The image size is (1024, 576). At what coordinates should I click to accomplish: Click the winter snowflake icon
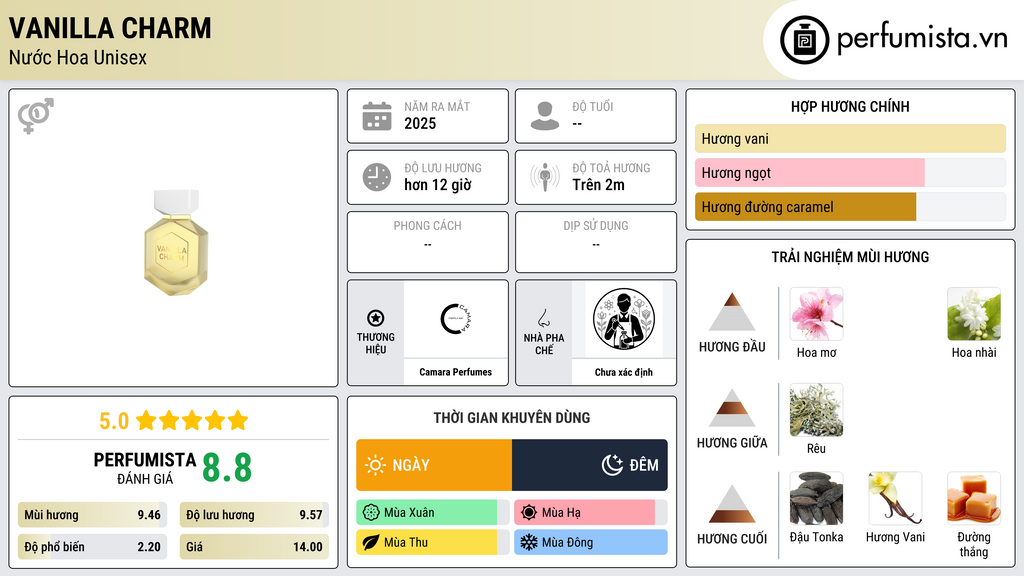click(529, 542)
